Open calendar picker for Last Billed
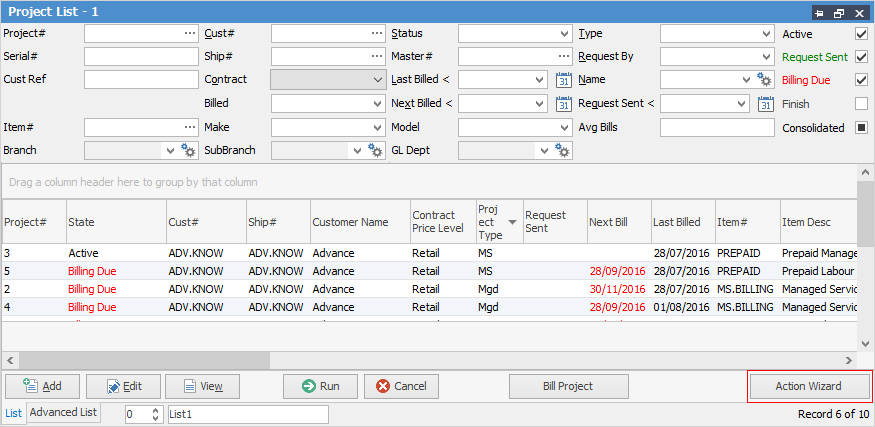The height and width of the screenshot is (427, 875). tap(563, 80)
